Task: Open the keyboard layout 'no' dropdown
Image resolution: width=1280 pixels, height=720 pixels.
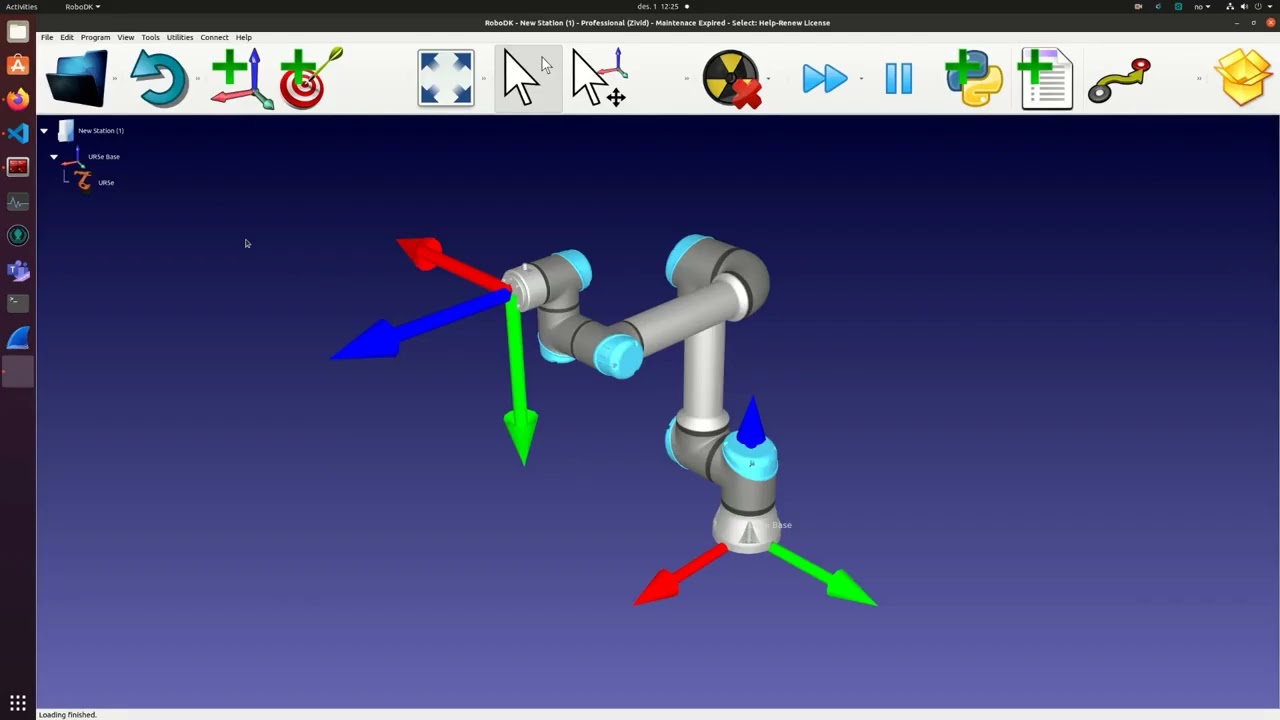Action: point(1202,6)
